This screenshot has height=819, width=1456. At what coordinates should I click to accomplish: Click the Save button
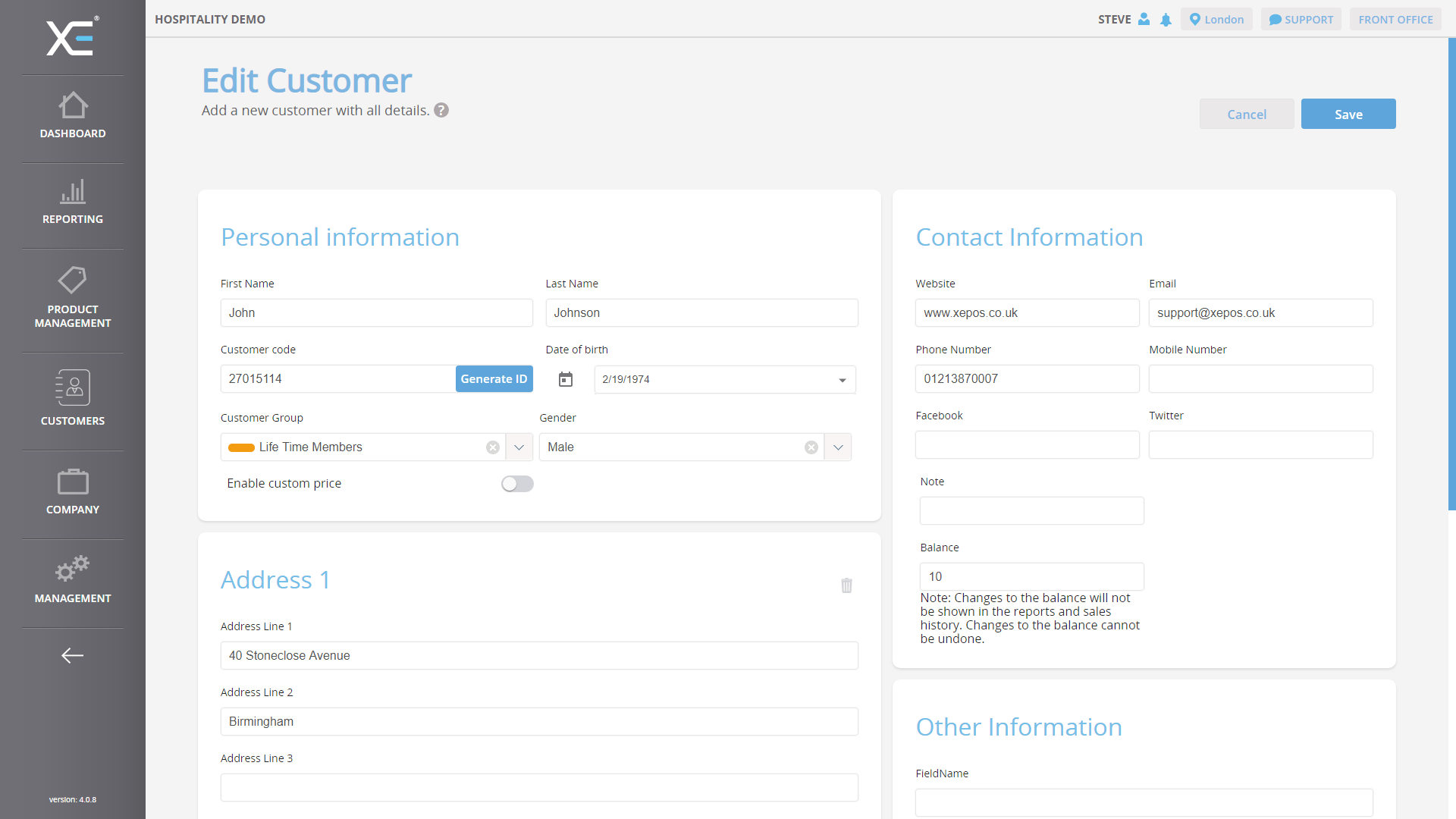pos(1348,115)
